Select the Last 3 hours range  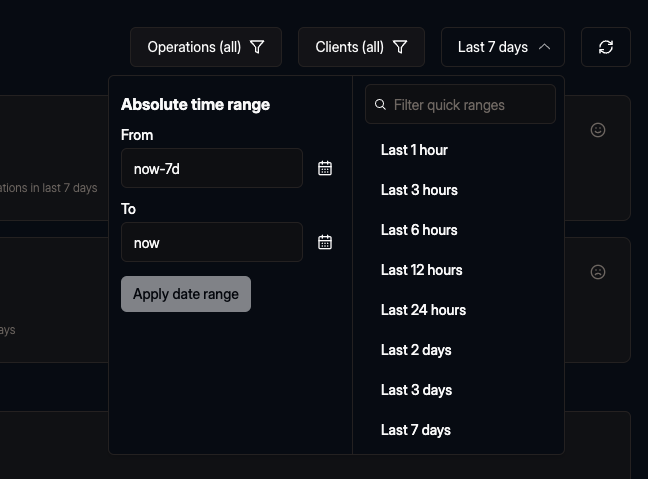tap(419, 190)
